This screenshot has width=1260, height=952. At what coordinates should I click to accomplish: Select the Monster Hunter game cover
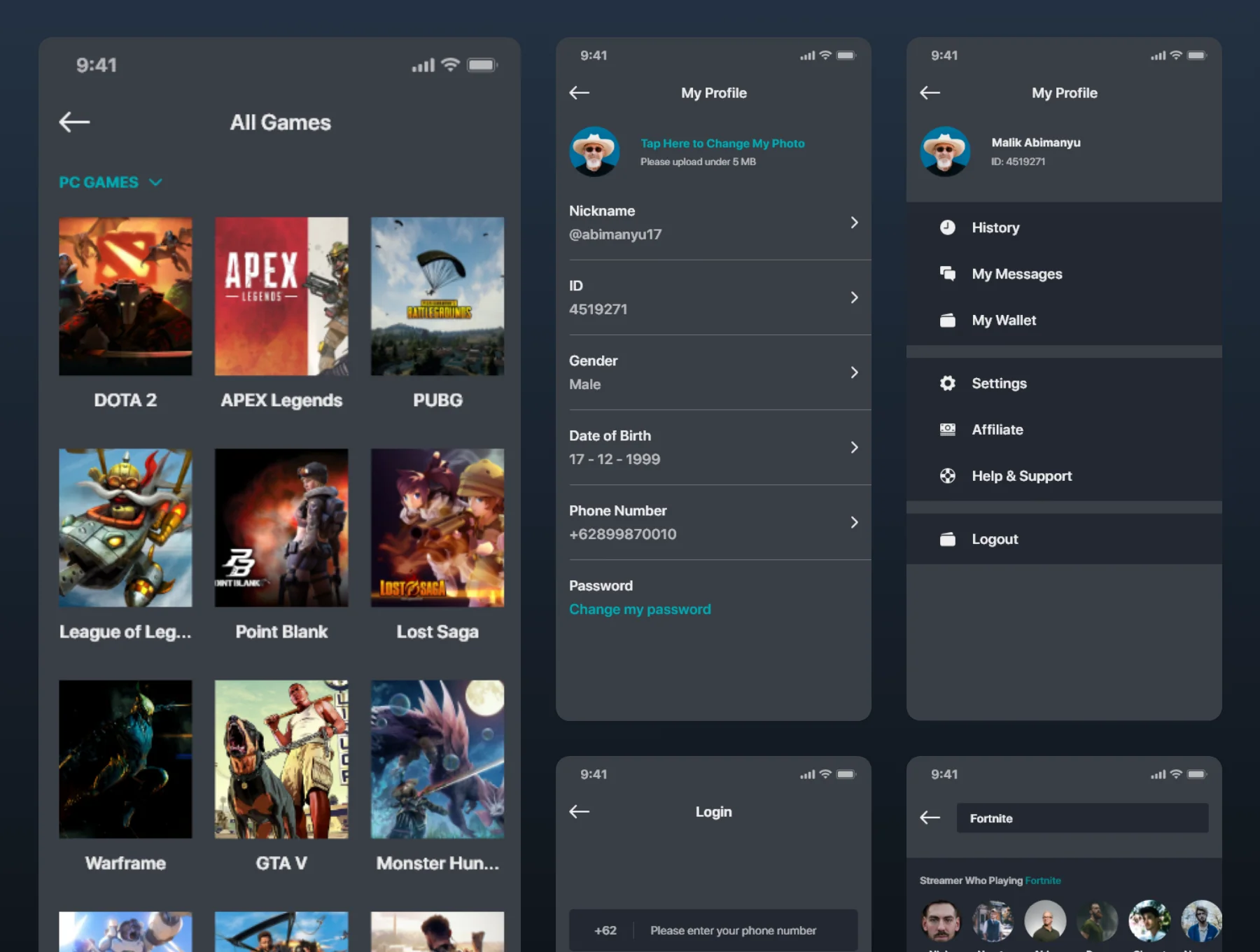point(437,759)
